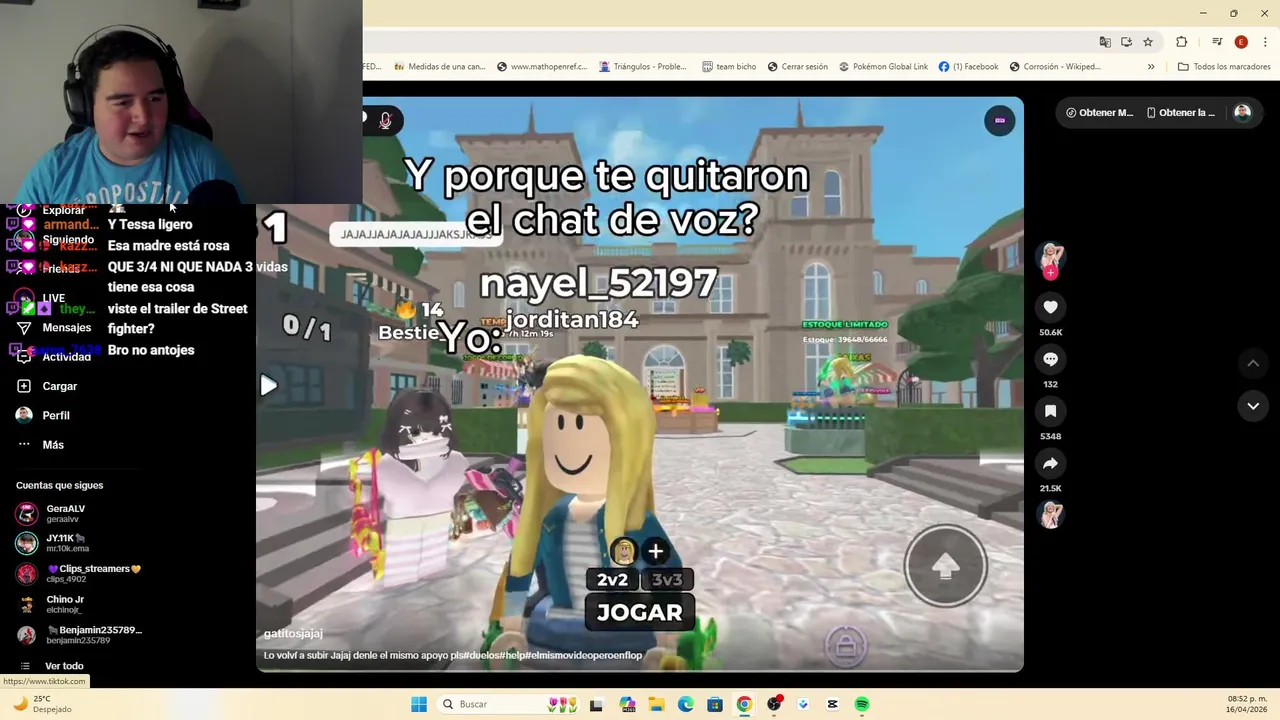Open Medidas de una can... bookmark
Viewport: 1280px width, 720px height.
click(x=439, y=67)
